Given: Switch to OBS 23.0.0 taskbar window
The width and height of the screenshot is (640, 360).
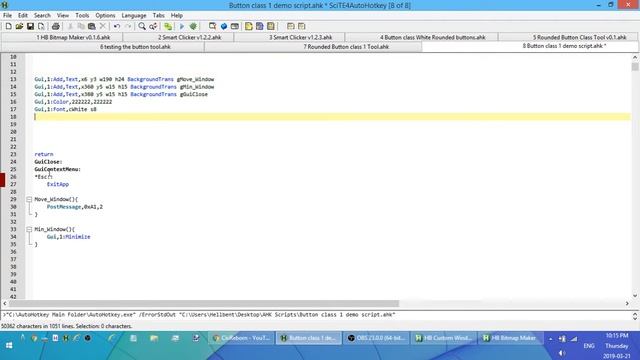Looking at the screenshot, I should tap(376, 338).
